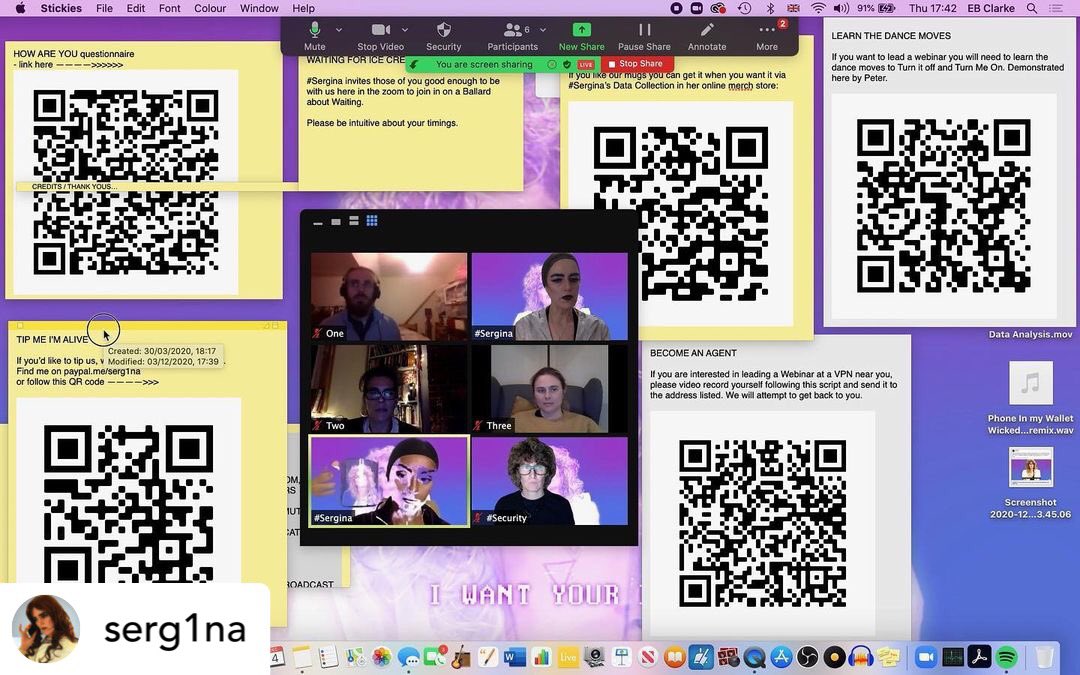Open App Store from the Dock

tap(780, 657)
